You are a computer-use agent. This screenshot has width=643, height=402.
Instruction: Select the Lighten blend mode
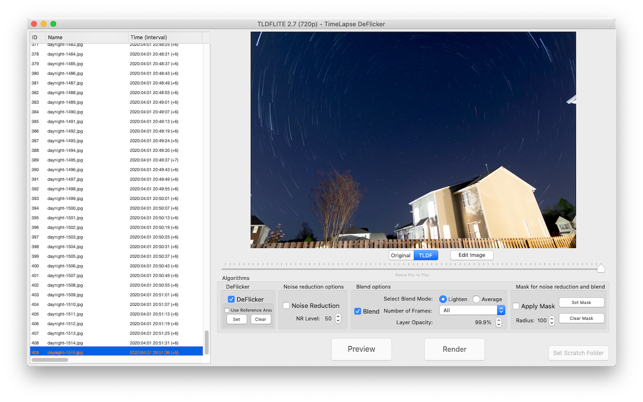[443, 299]
